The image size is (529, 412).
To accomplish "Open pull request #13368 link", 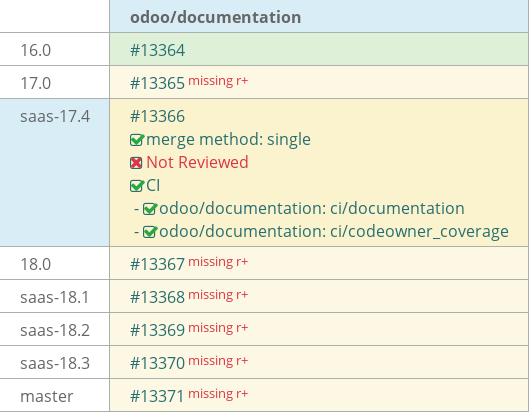I will coord(158,297).
